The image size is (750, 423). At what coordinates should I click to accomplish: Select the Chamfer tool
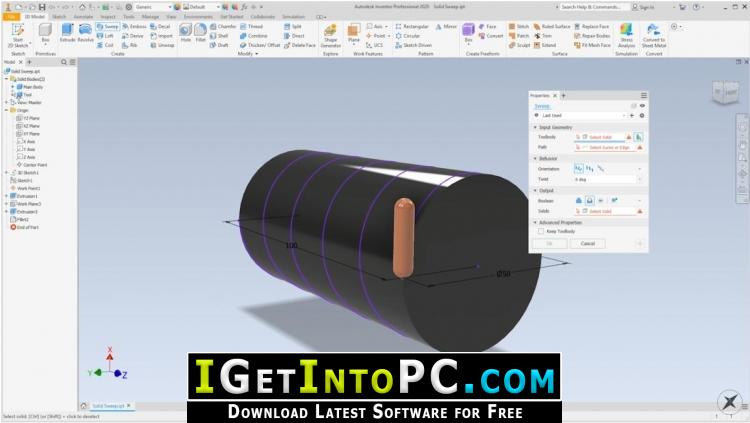[223, 27]
